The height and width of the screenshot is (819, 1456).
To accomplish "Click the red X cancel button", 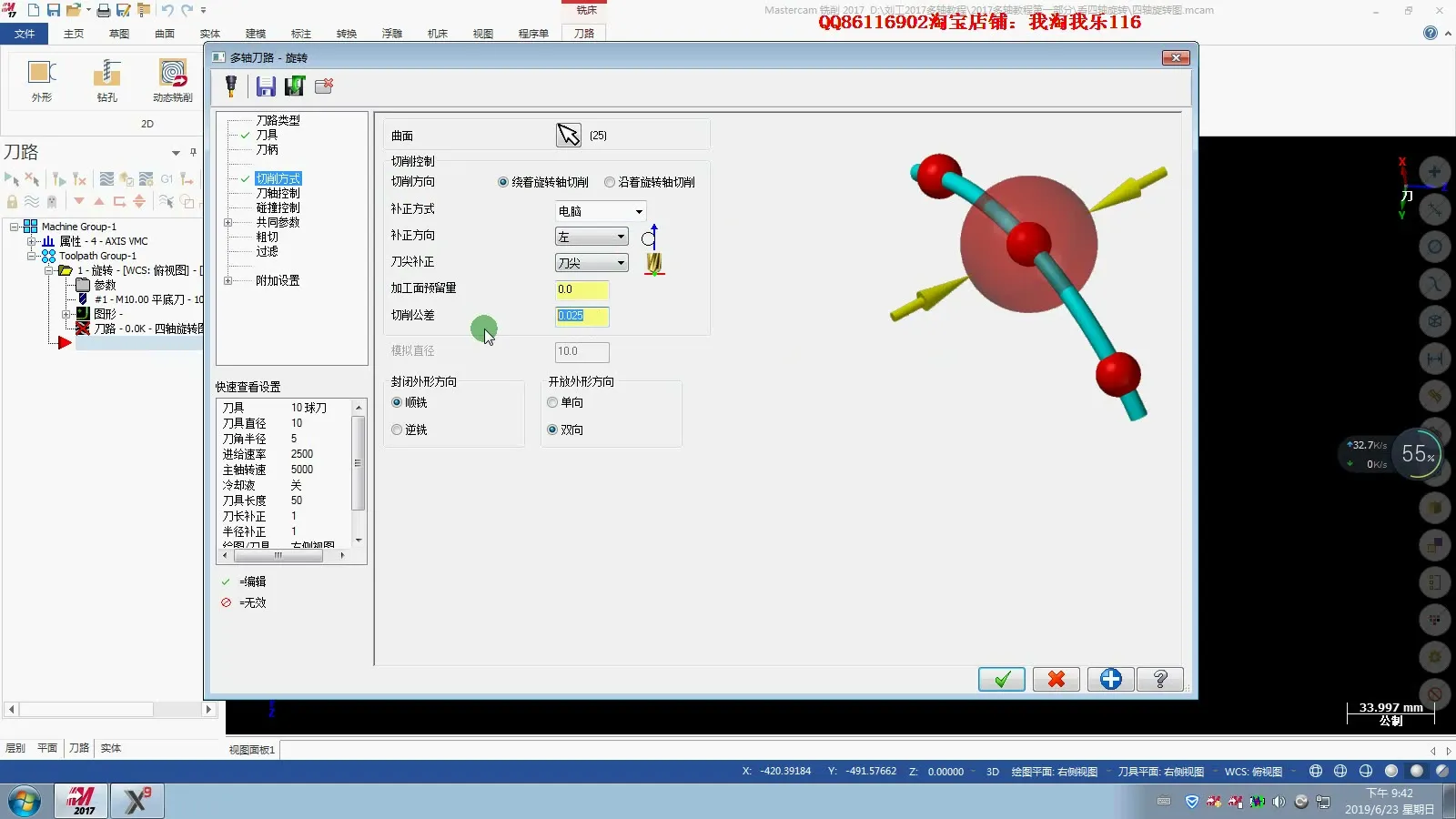I will tap(1056, 679).
